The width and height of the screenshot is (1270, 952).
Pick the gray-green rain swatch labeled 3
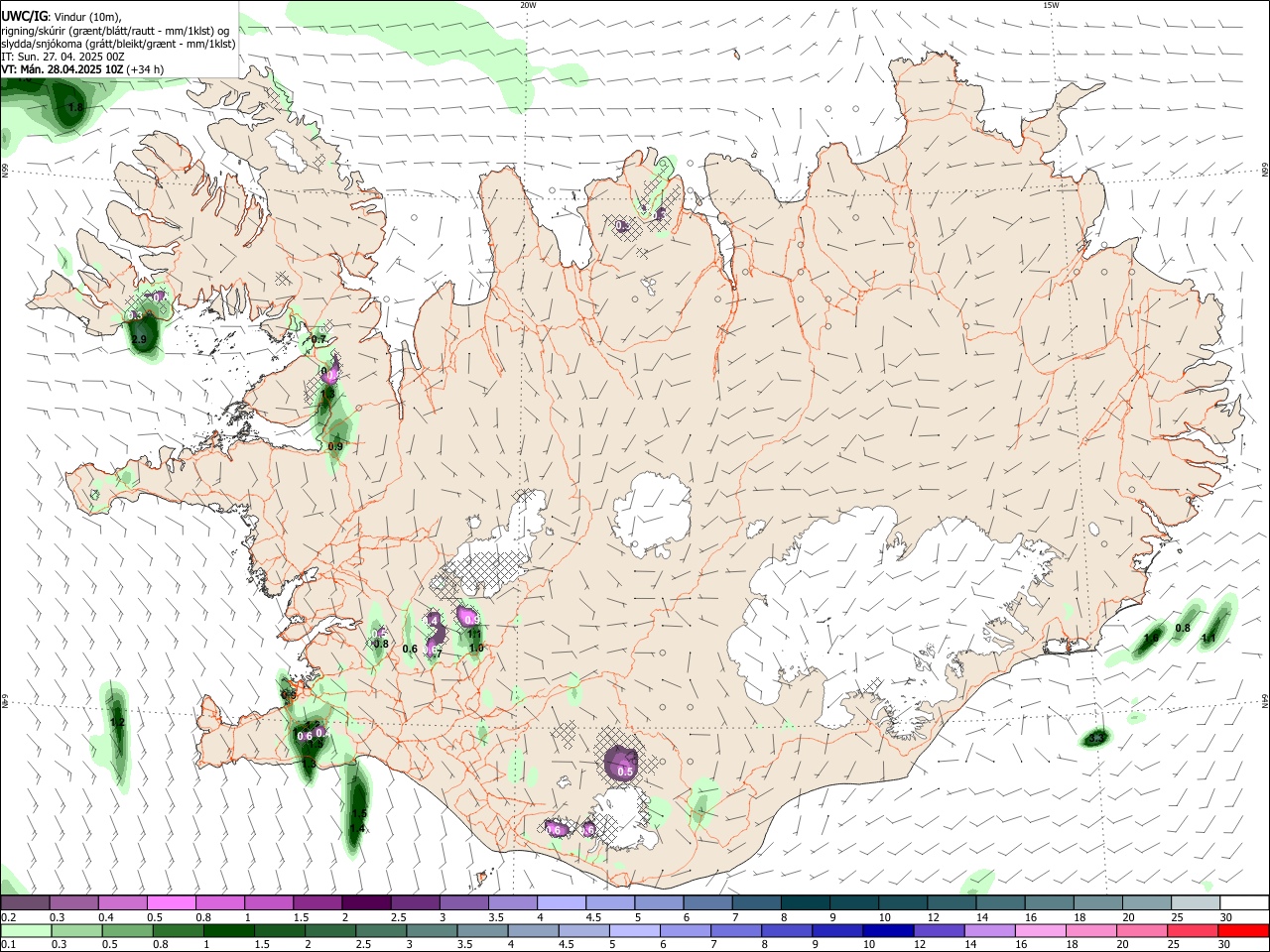point(432,930)
